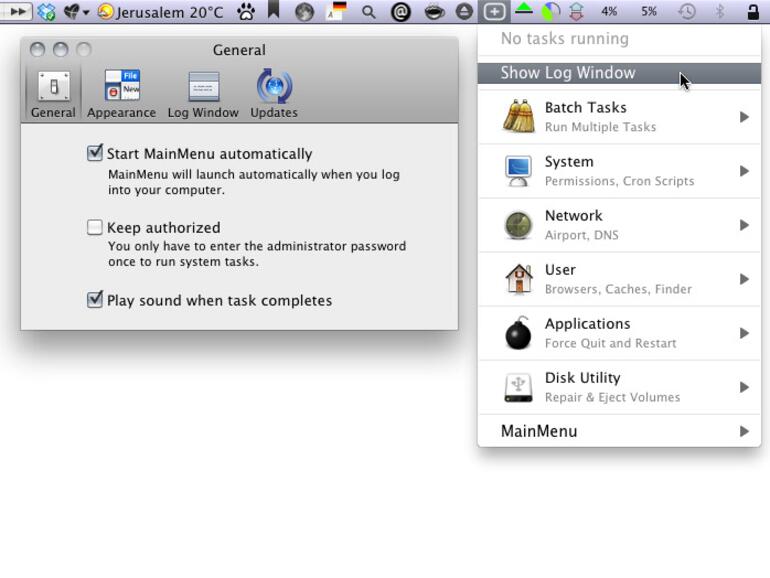The image size is (770, 578).
Task: Click the paw print menu bar icon
Action: click(x=246, y=11)
